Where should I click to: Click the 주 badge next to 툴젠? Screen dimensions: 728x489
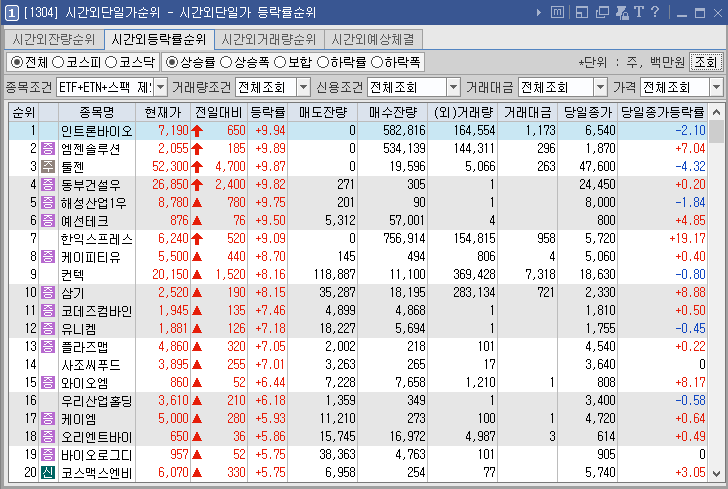(48, 167)
